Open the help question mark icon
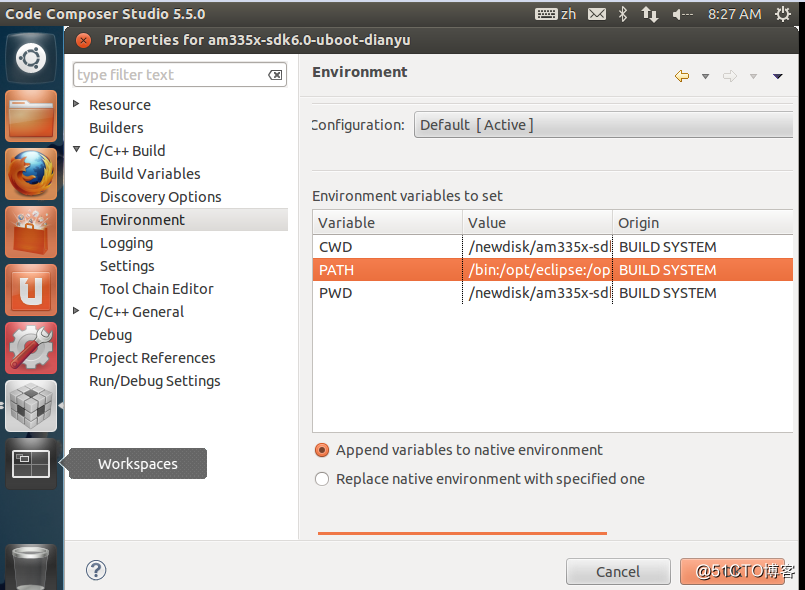Viewport: 805px width, 590px height. pyautogui.click(x=96, y=570)
